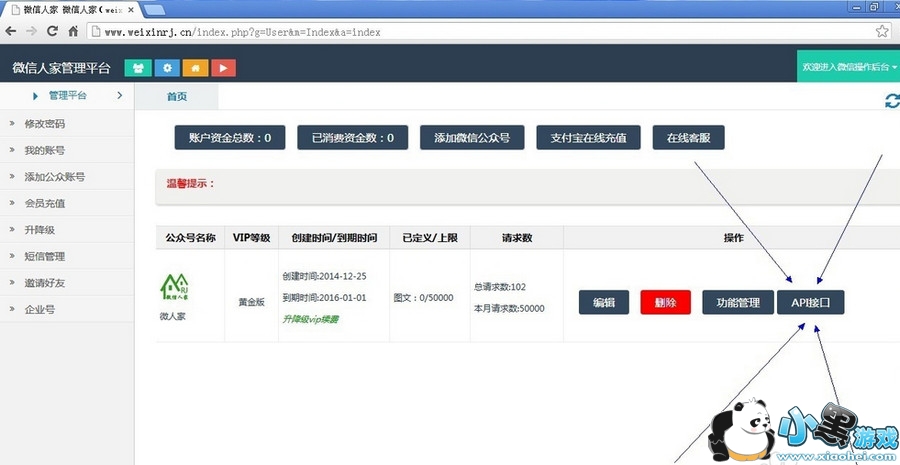Select the 微信人家 browser tab
This screenshot has height=465, width=900.
(72, 10)
